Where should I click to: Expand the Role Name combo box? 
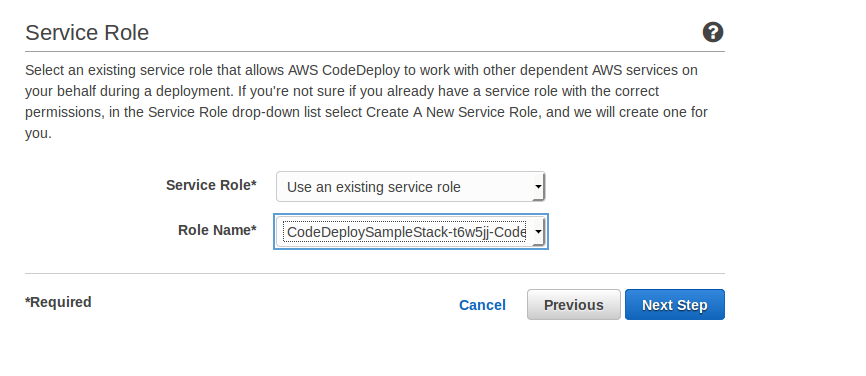point(410,232)
